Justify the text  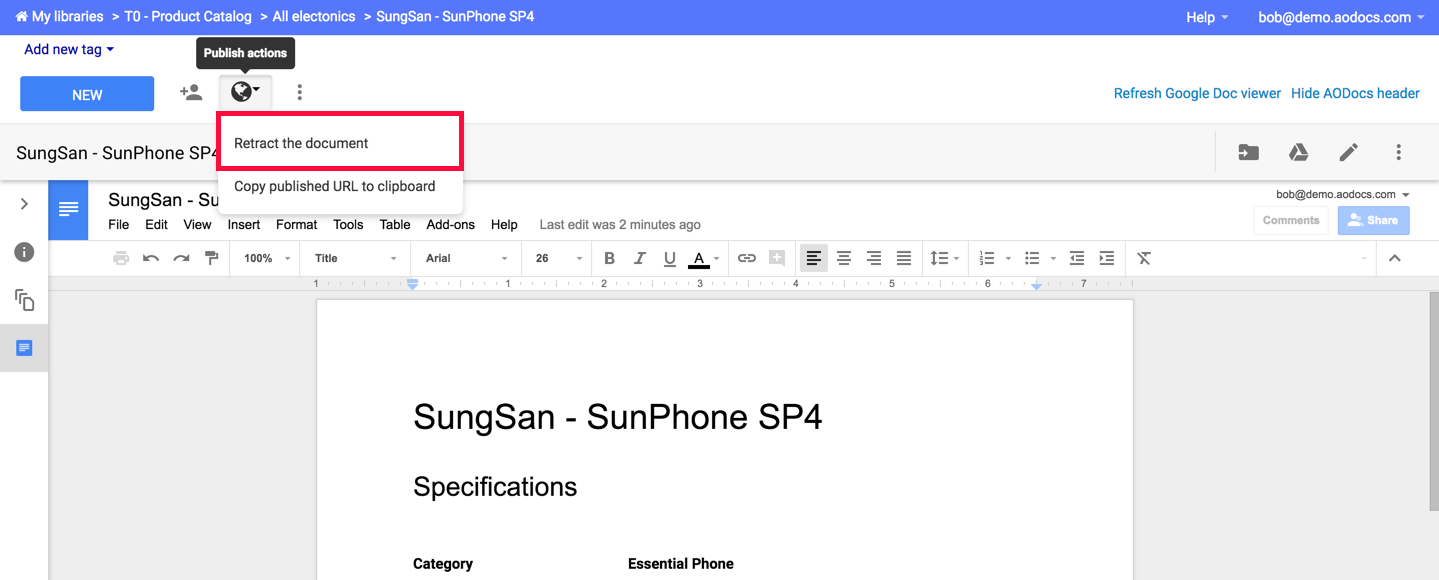(904, 258)
